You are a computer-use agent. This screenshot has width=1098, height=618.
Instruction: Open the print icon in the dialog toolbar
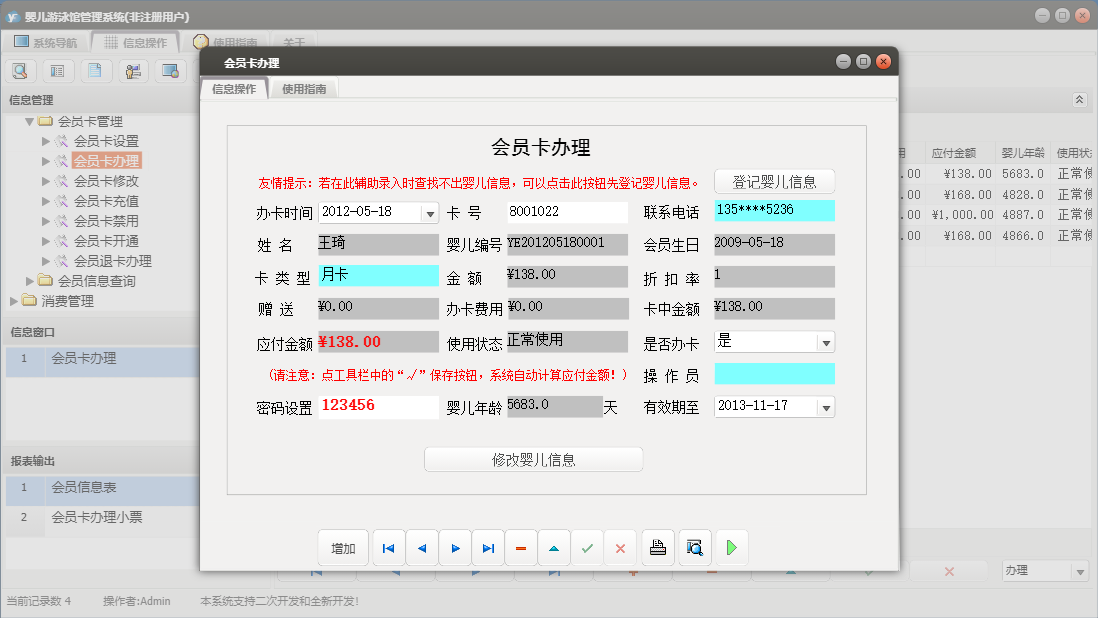point(658,547)
